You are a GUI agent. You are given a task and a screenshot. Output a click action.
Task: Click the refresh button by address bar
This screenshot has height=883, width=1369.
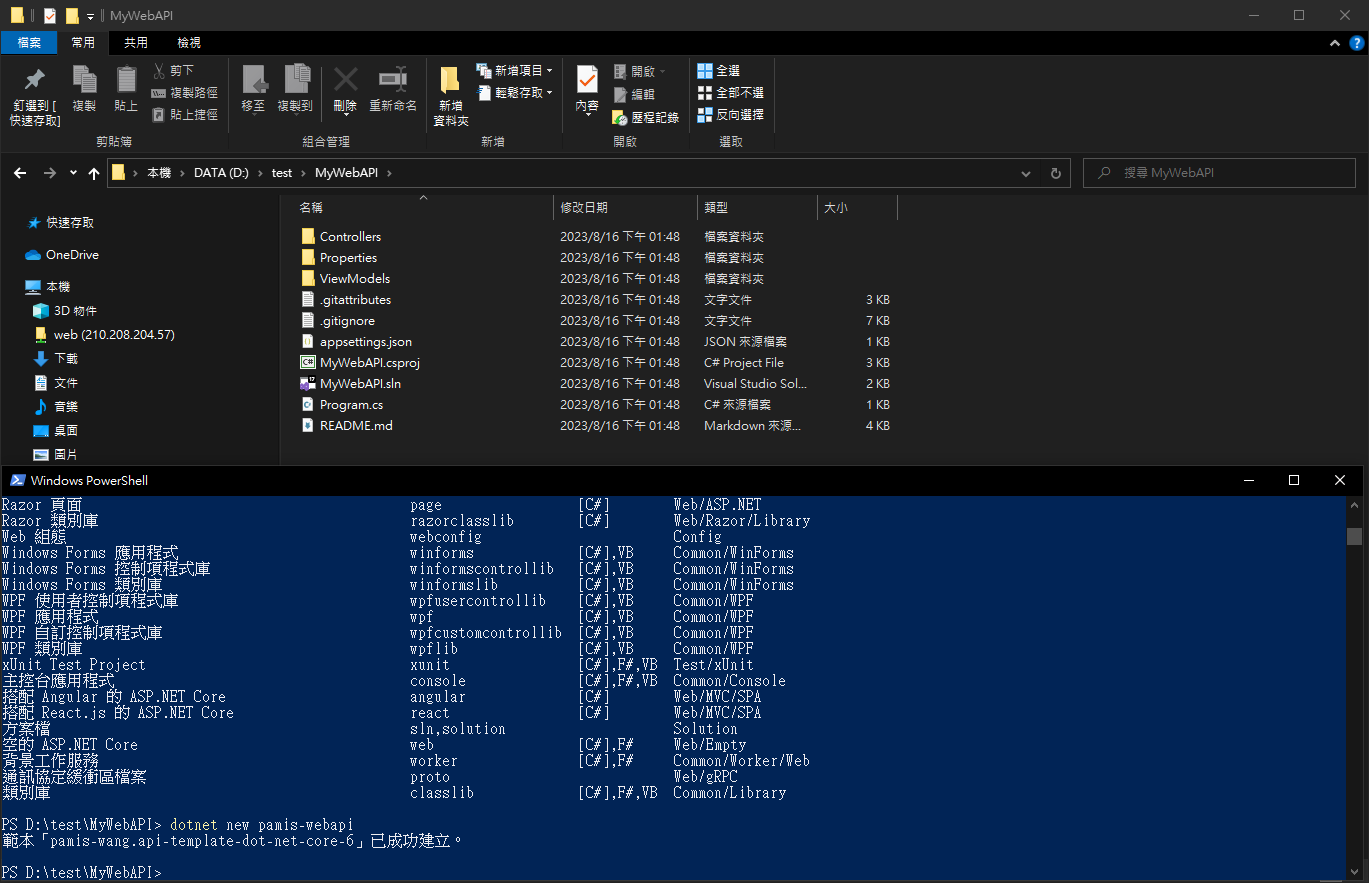click(1055, 173)
